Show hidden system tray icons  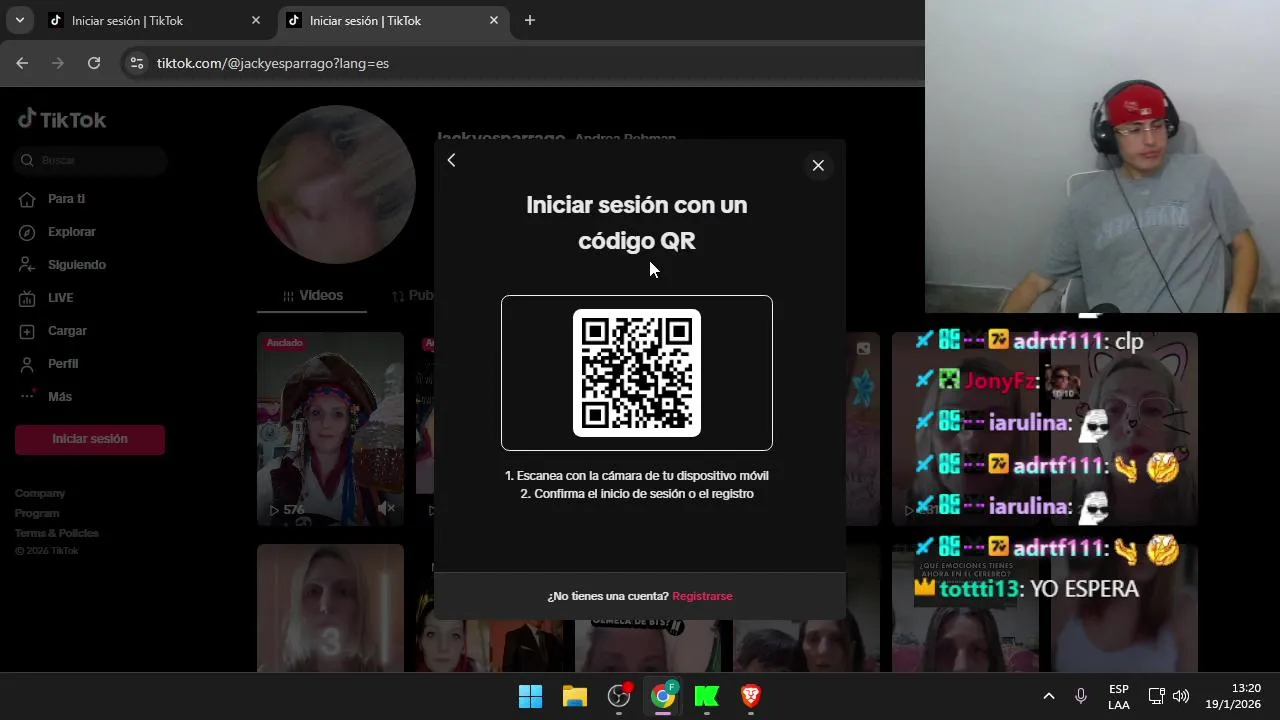[1049, 696]
